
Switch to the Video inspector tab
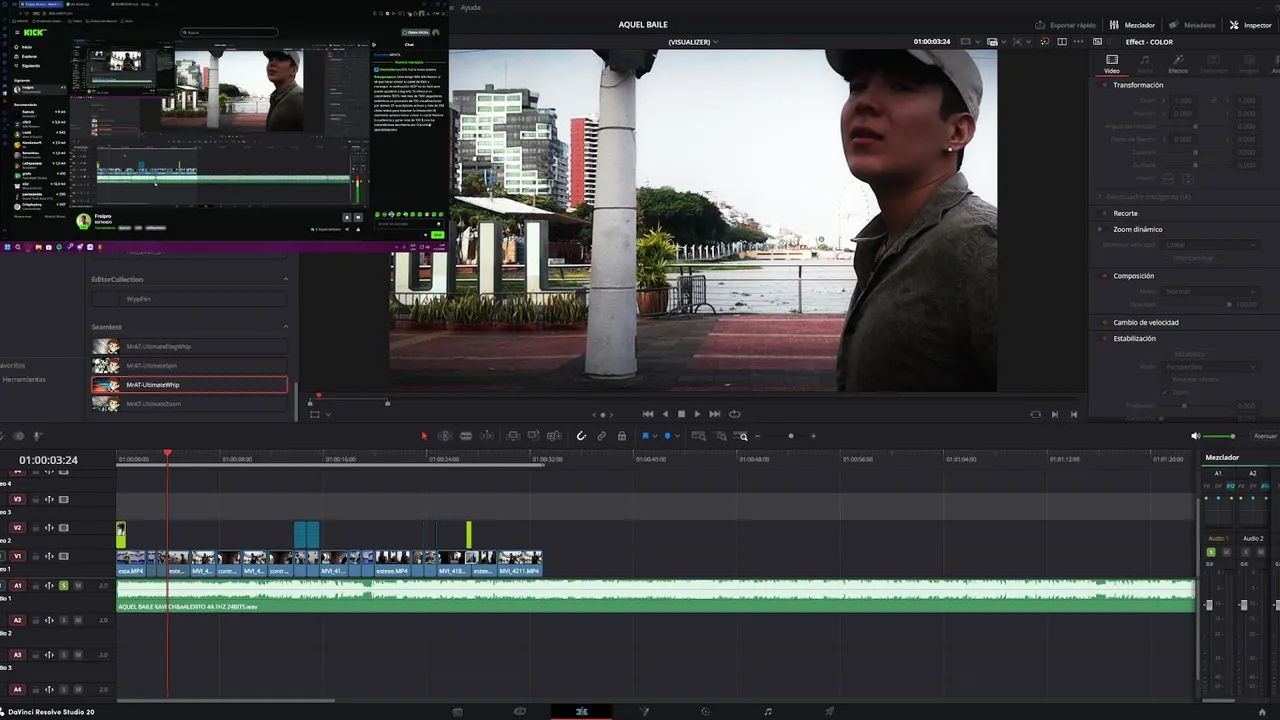1112,64
